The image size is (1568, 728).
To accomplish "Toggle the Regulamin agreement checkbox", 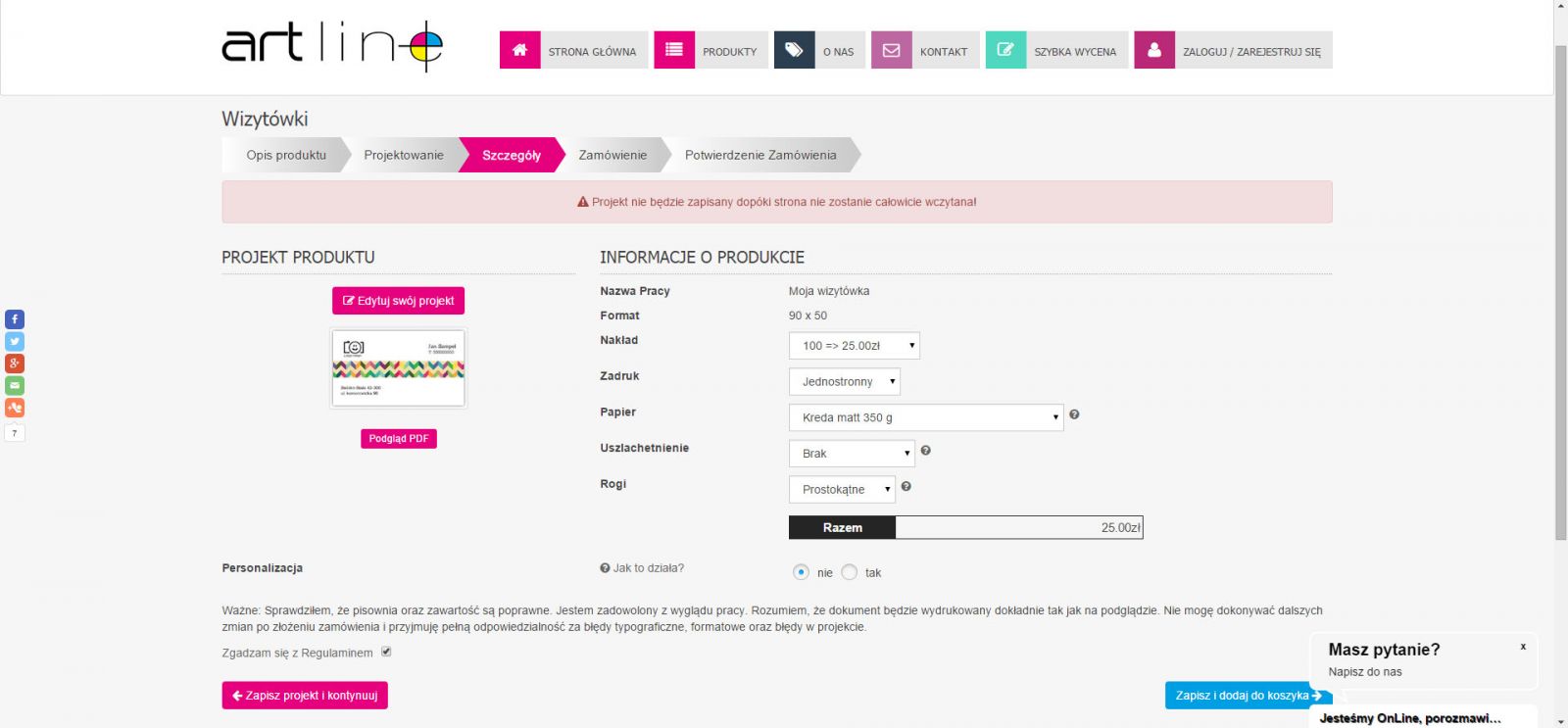I will [x=386, y=652].
